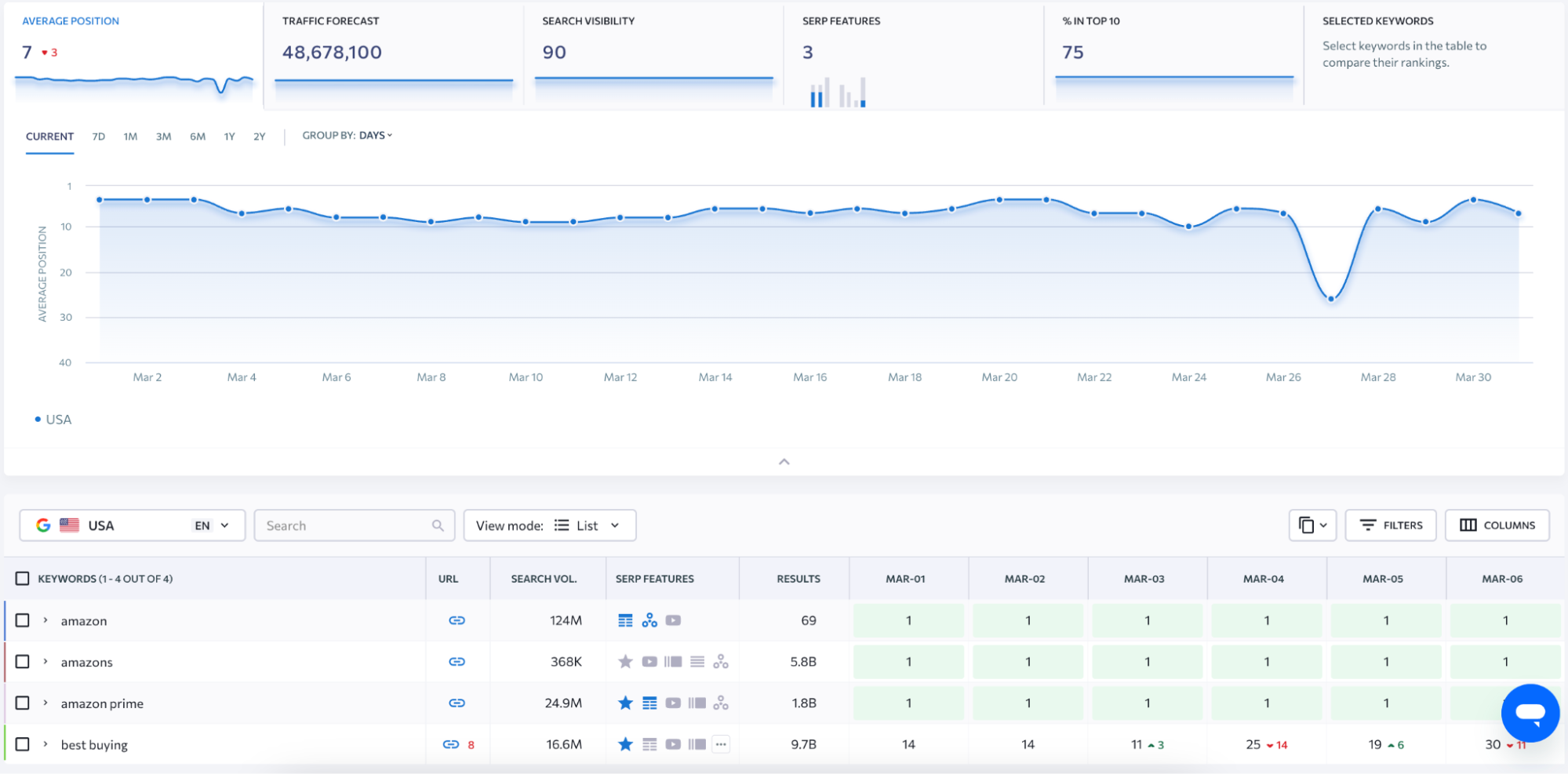Show more SERP features for best buying

721,744
